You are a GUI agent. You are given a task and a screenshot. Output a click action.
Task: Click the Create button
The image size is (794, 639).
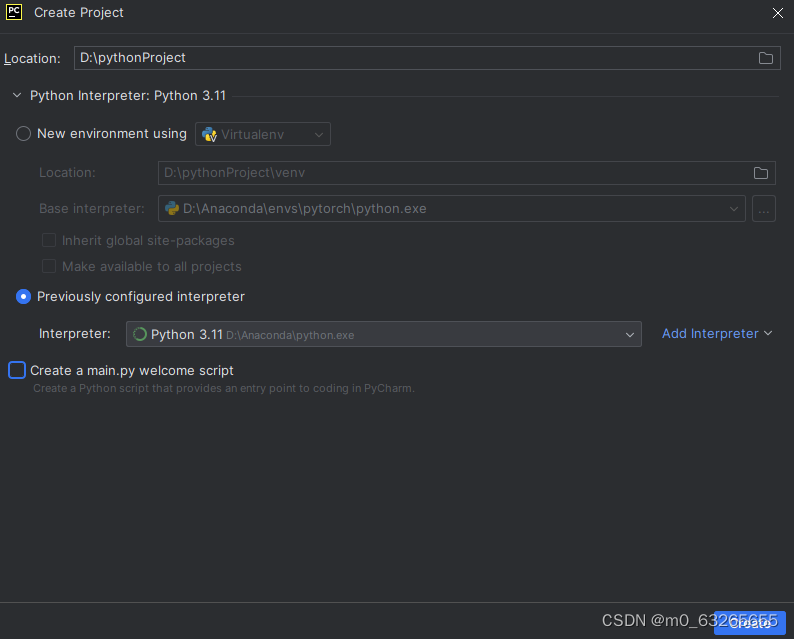[749, 623]
